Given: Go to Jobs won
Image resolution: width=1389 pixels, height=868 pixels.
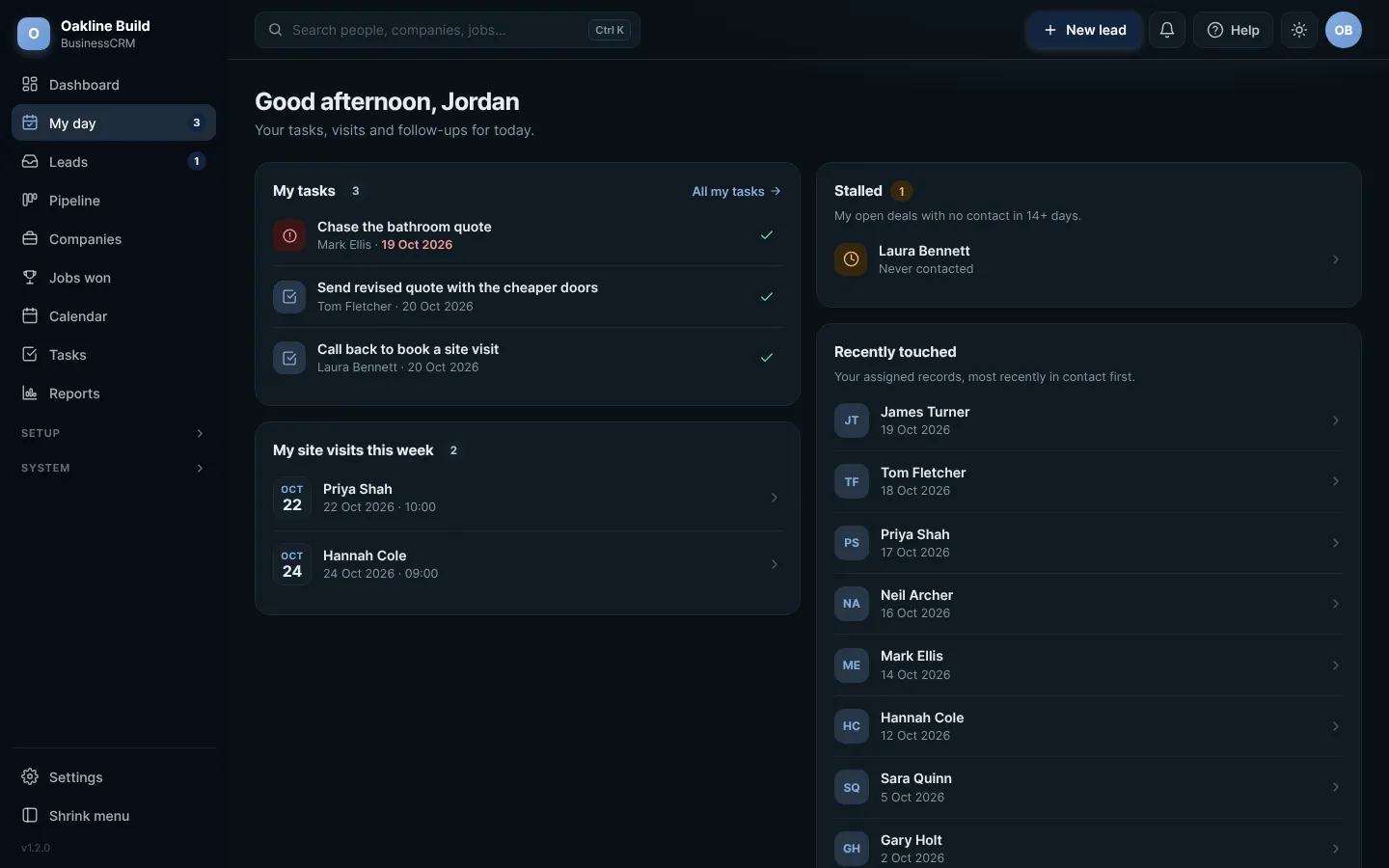Looking at the screenshot, I should pos(114,278).
